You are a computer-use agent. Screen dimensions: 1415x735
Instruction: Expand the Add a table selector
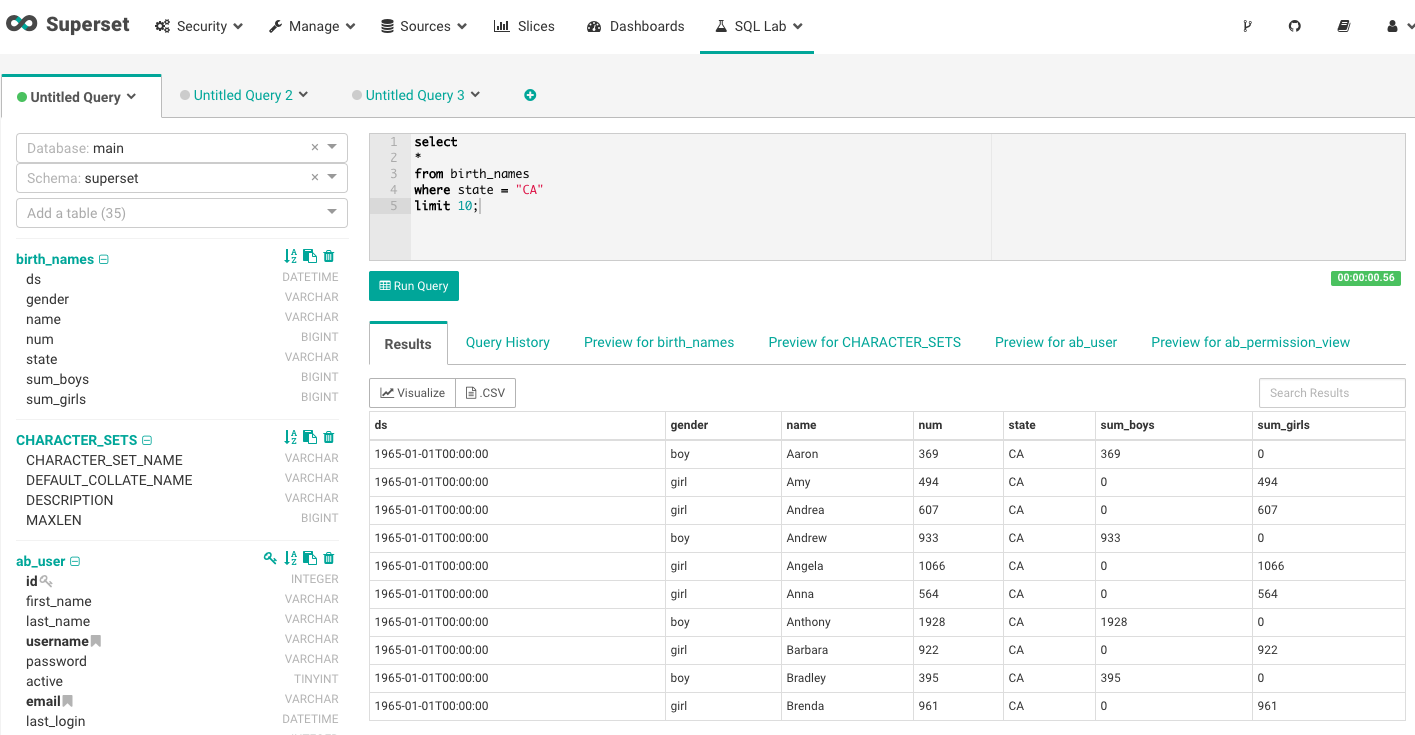(x=332, y=213)
